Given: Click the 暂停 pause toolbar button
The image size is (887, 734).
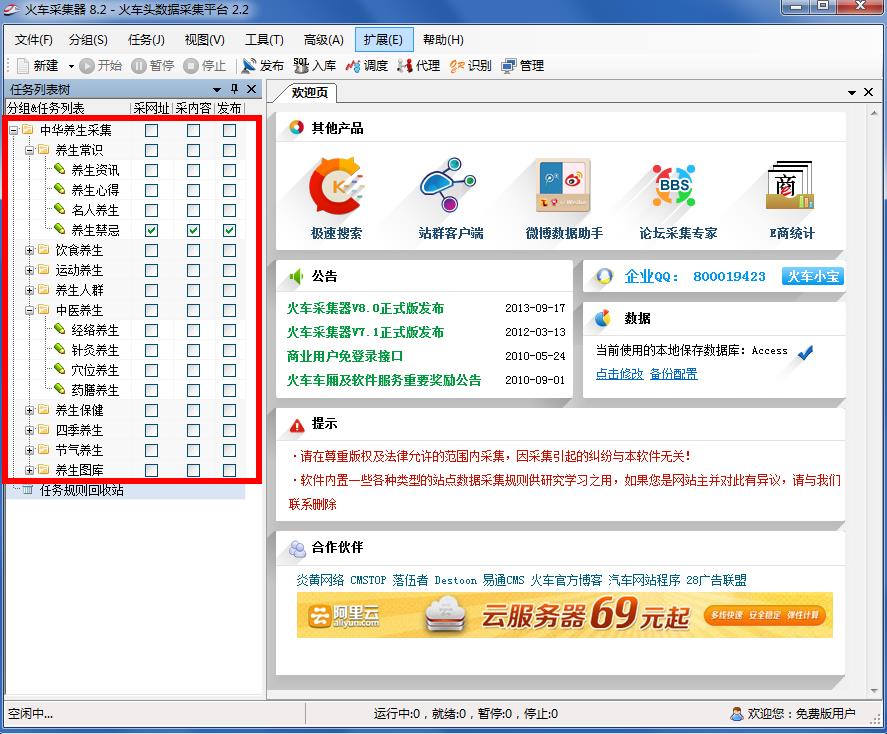Looking at the screenshot, I should click(x=153, y=66).
